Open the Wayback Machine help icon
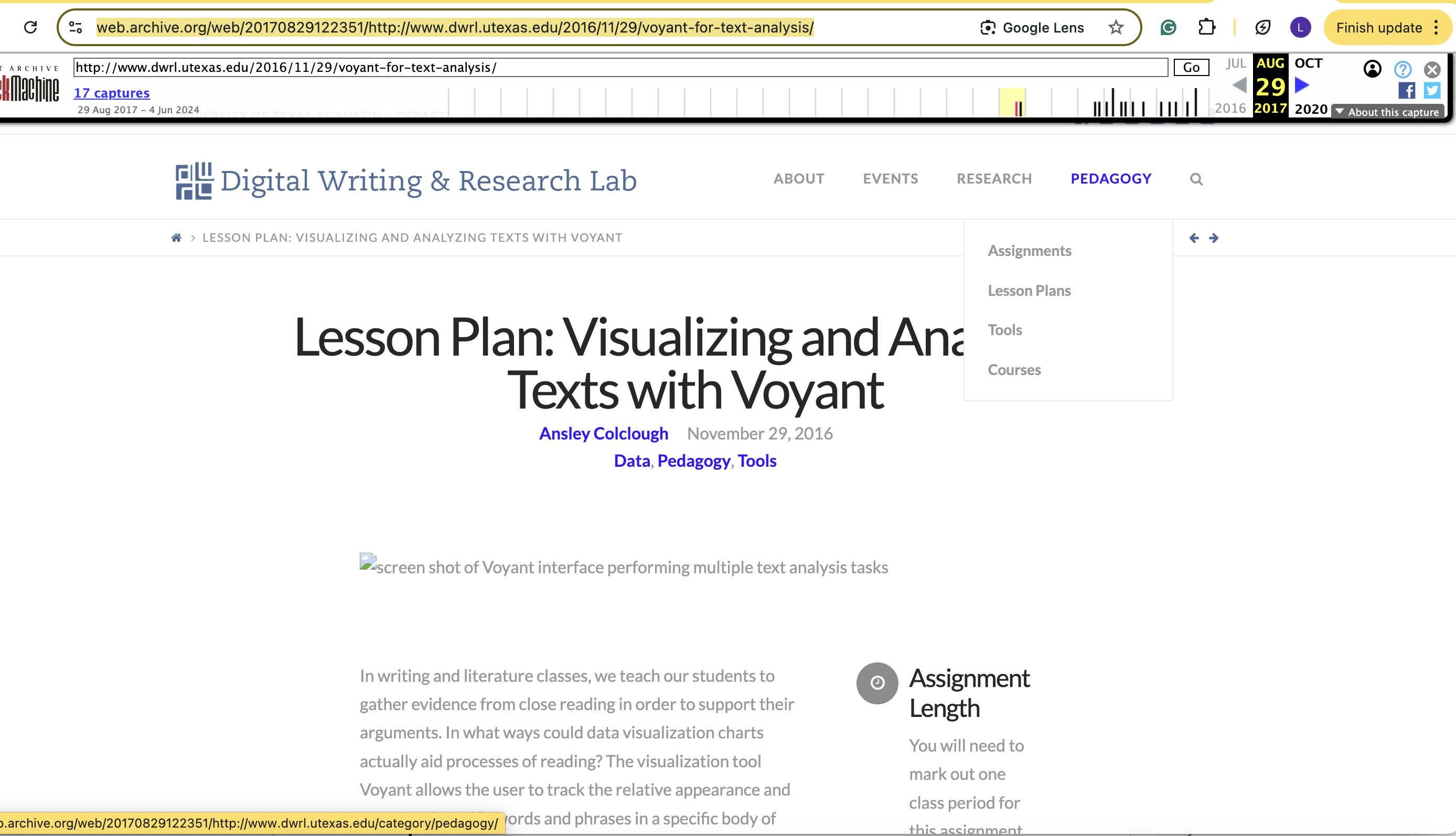 click(x=1403, y=69)
